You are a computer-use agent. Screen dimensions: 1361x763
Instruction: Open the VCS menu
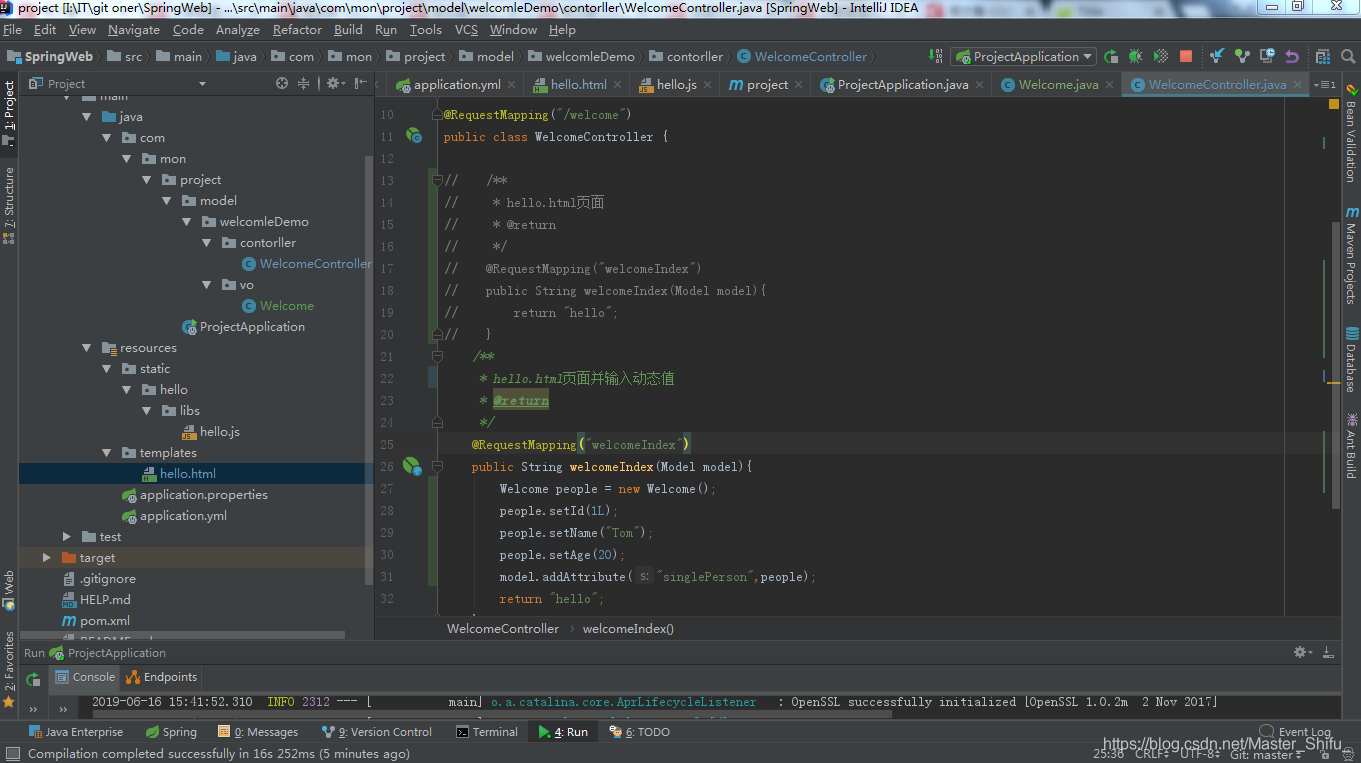466,30
